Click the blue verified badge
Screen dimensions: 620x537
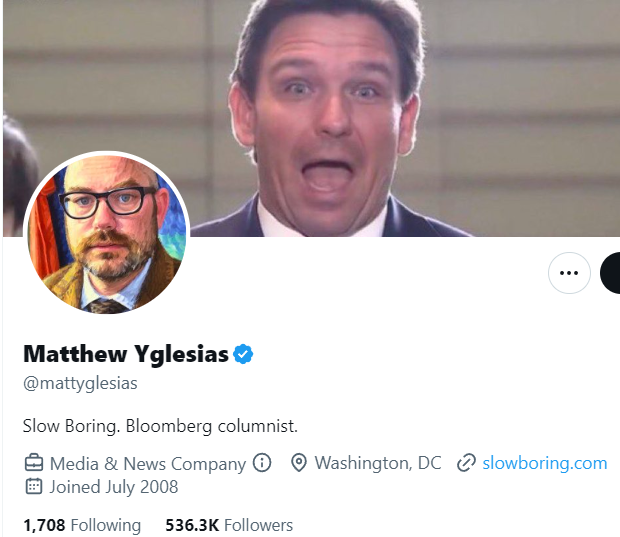(x=243, y=354)
